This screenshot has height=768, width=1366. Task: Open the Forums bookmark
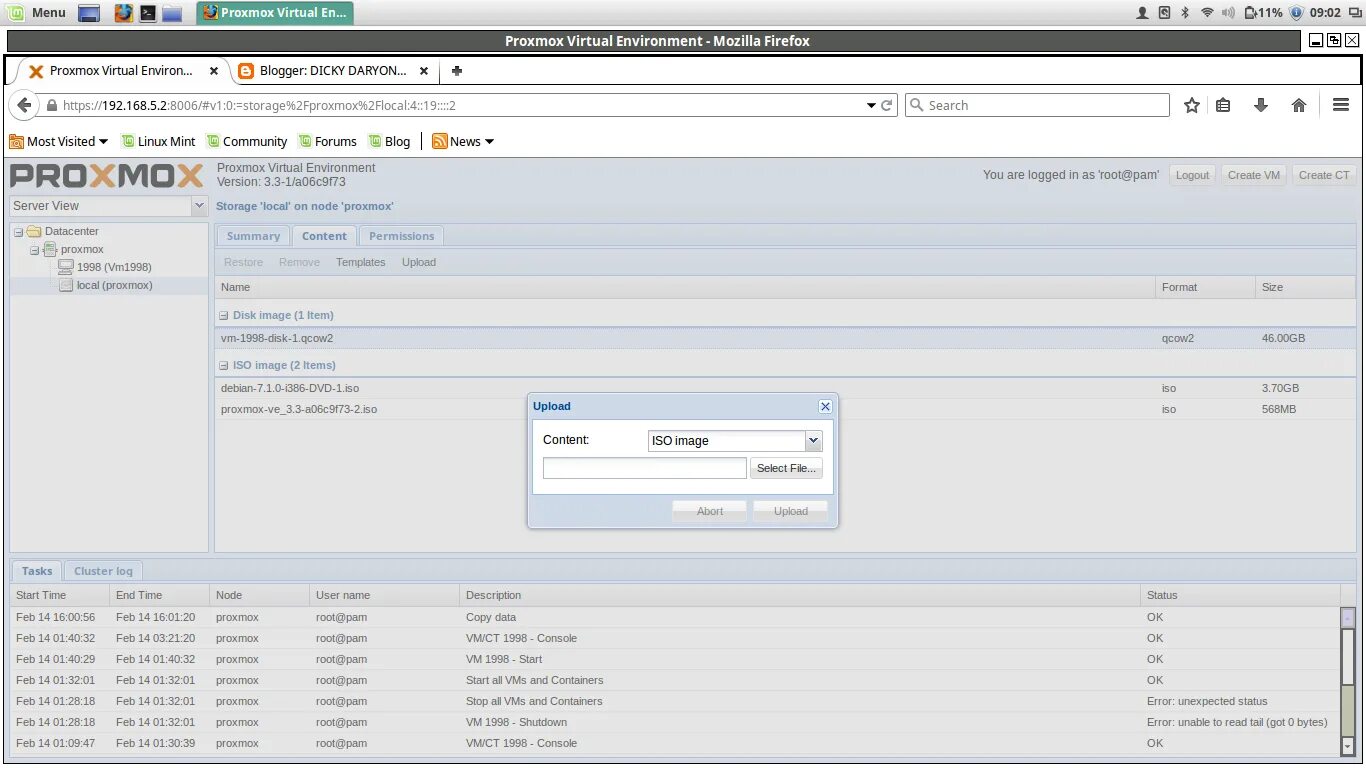327,141
